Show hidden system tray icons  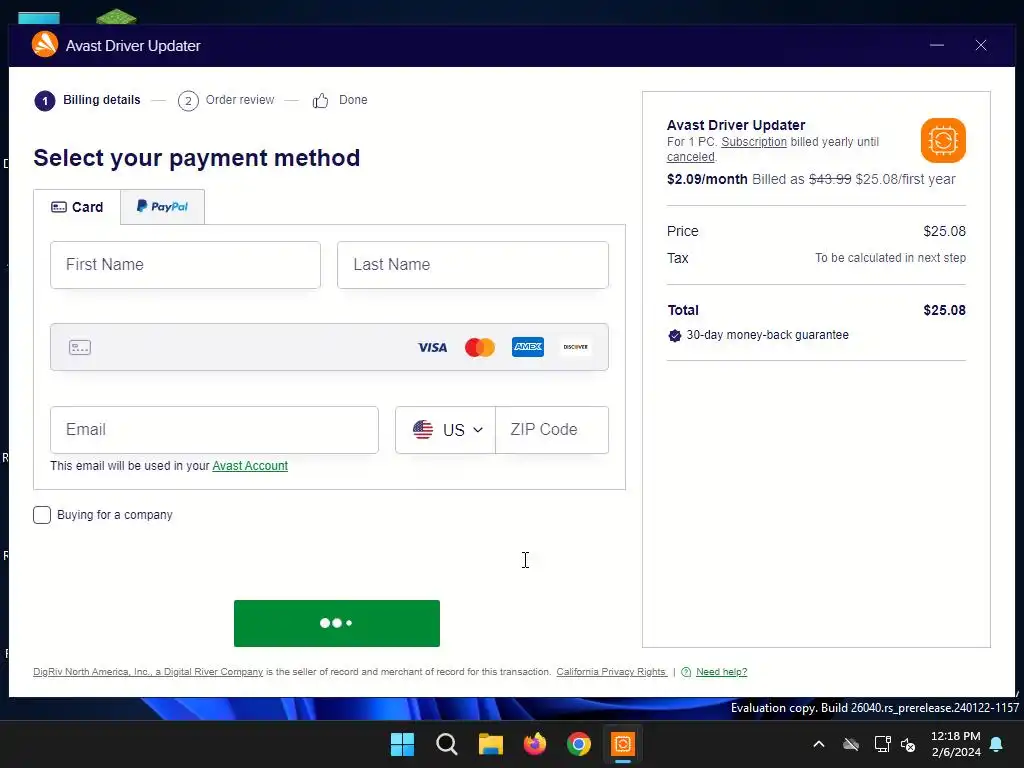[x=818, y=744]
